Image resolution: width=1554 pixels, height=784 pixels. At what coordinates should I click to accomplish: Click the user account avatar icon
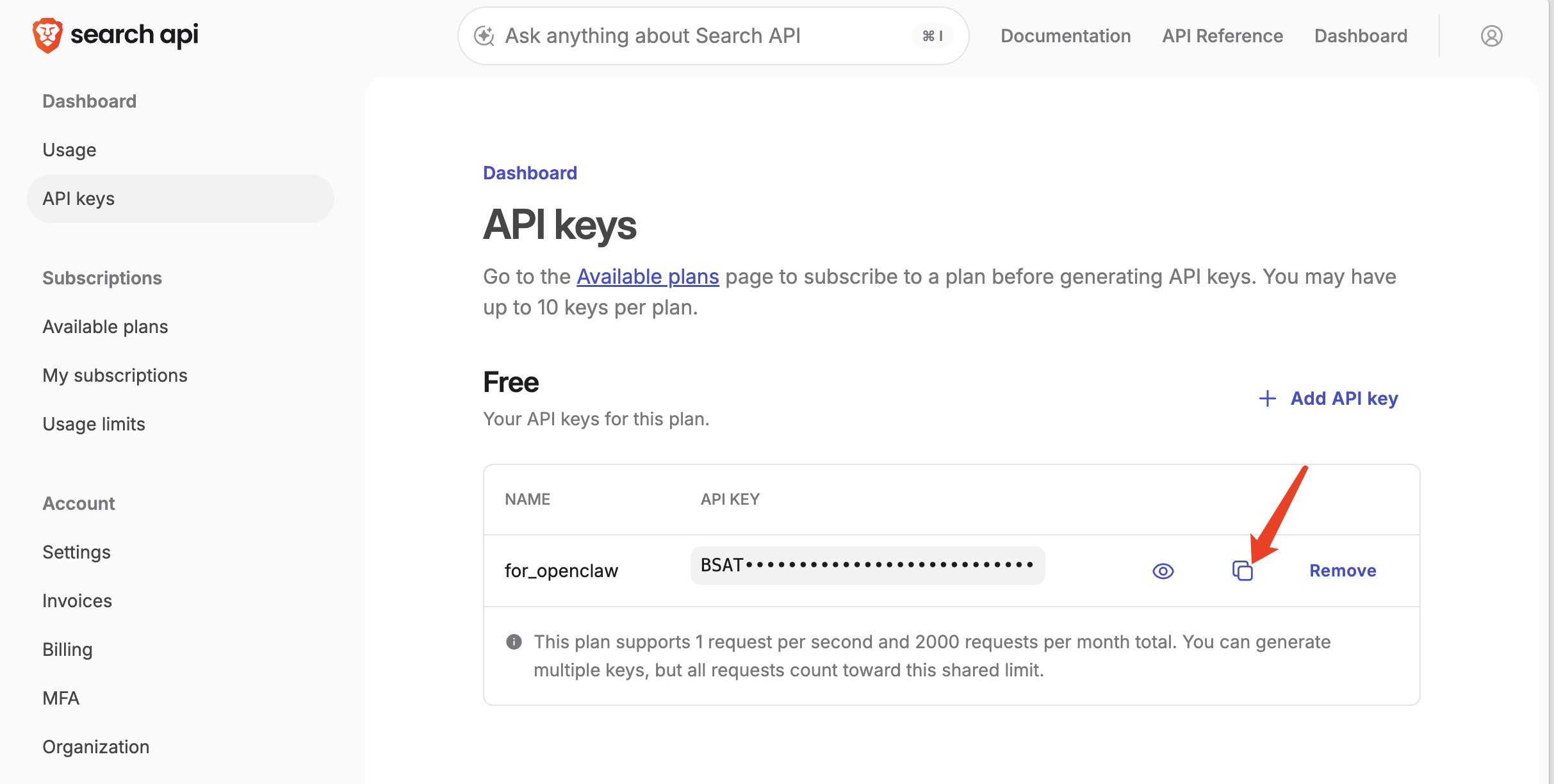pyautogui.click(x=1491, y=36)
